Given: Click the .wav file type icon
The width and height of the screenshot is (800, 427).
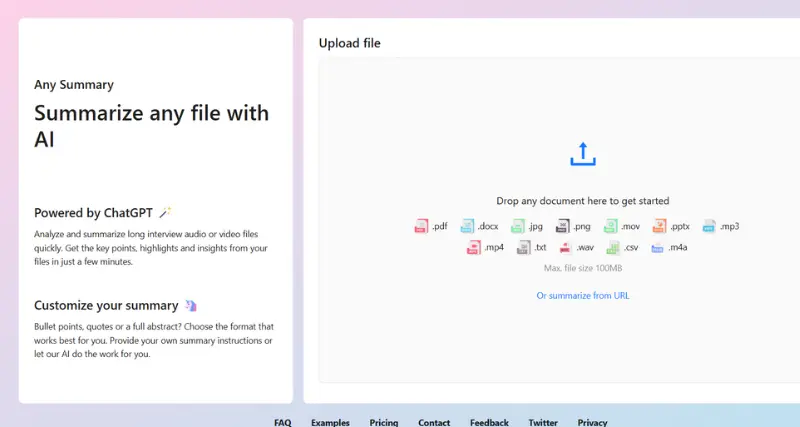Looking at the screenshot, I should (x=567, y=247).
